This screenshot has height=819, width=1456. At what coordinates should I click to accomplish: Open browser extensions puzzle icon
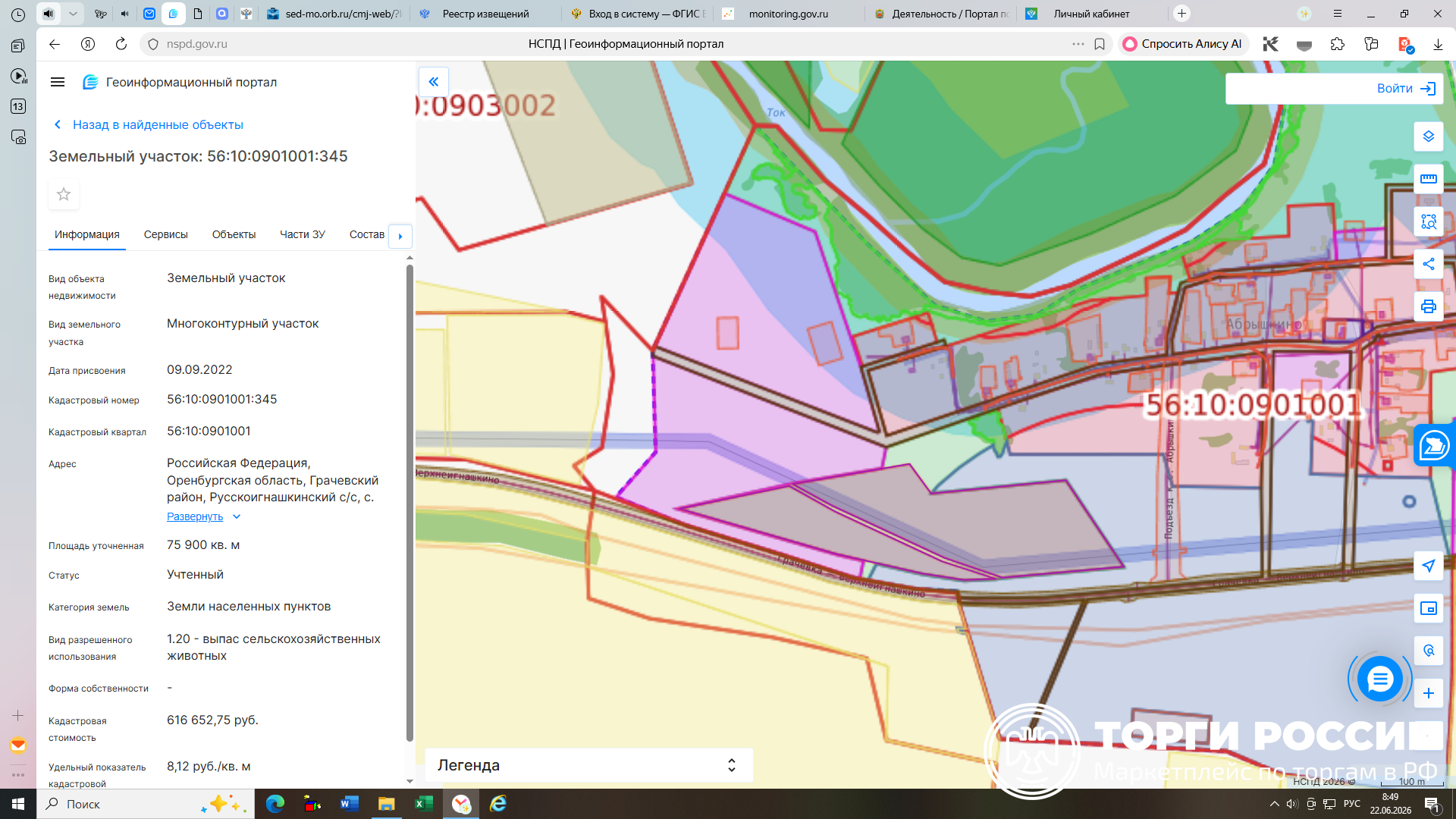click(1338, 44)
